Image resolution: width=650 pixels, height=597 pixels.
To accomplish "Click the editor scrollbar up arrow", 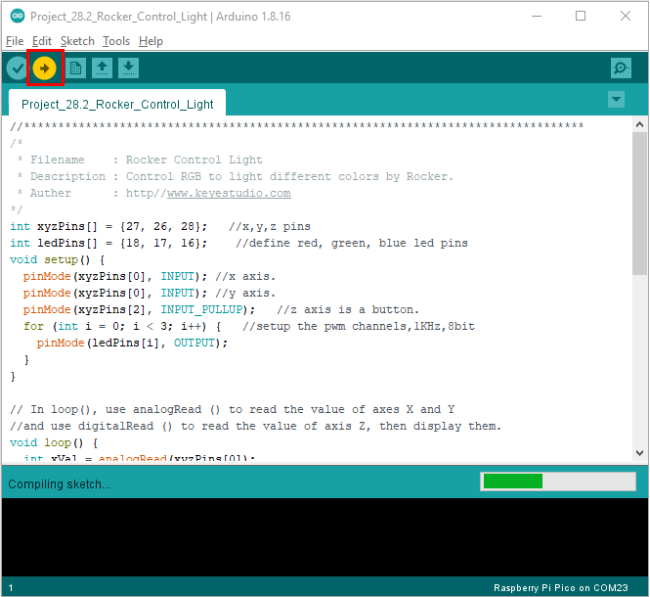I will click(x=639, y=124).
